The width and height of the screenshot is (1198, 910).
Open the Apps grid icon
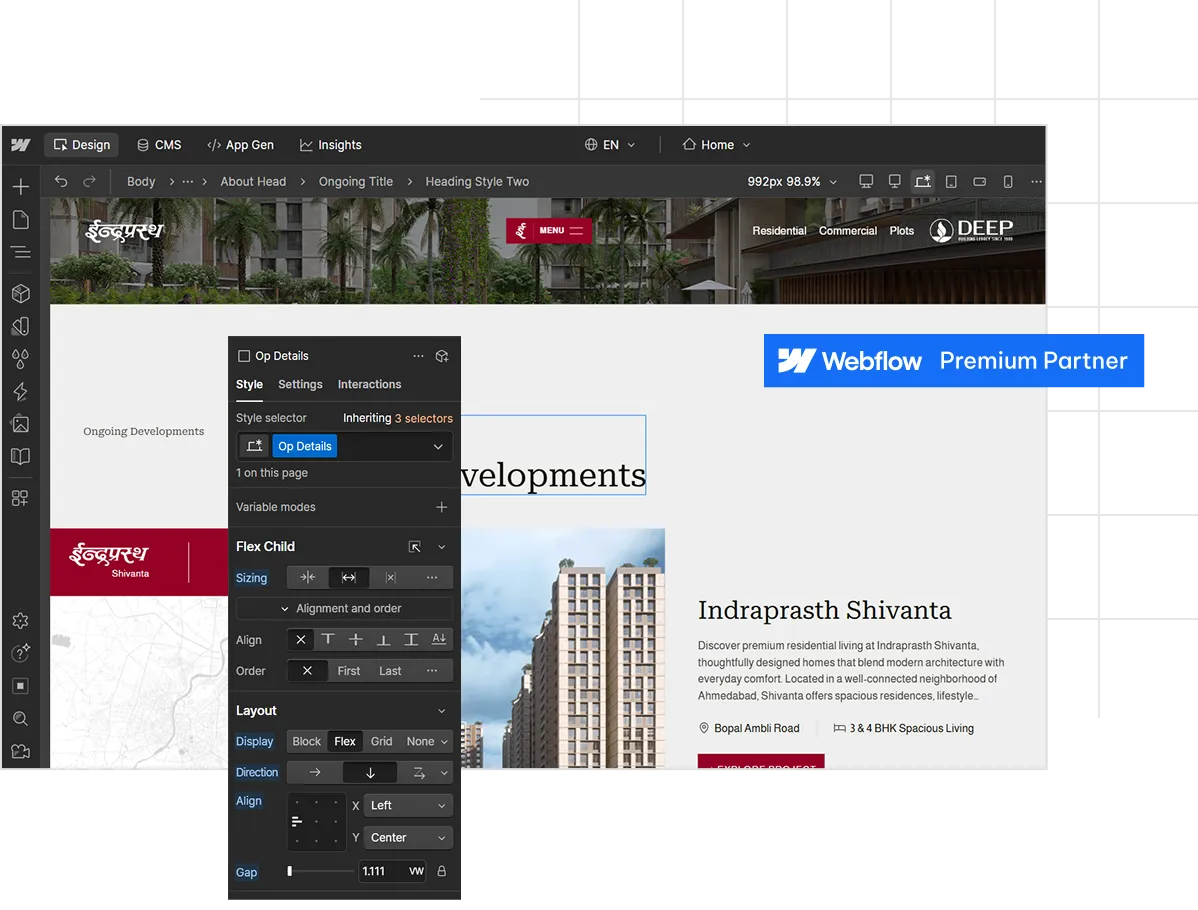(x=21, y=498)
